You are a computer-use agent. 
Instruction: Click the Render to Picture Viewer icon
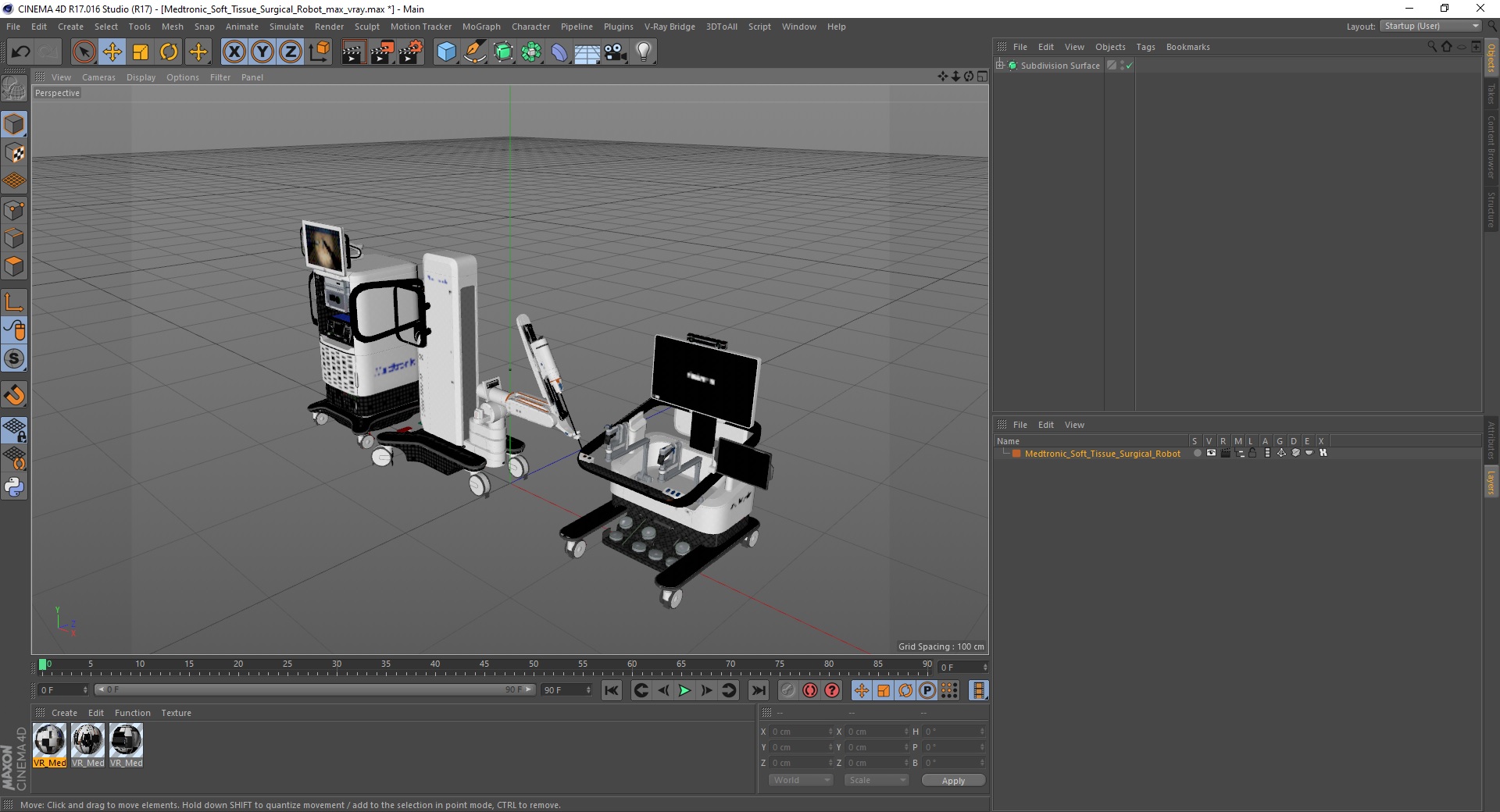tap(382, 52)
